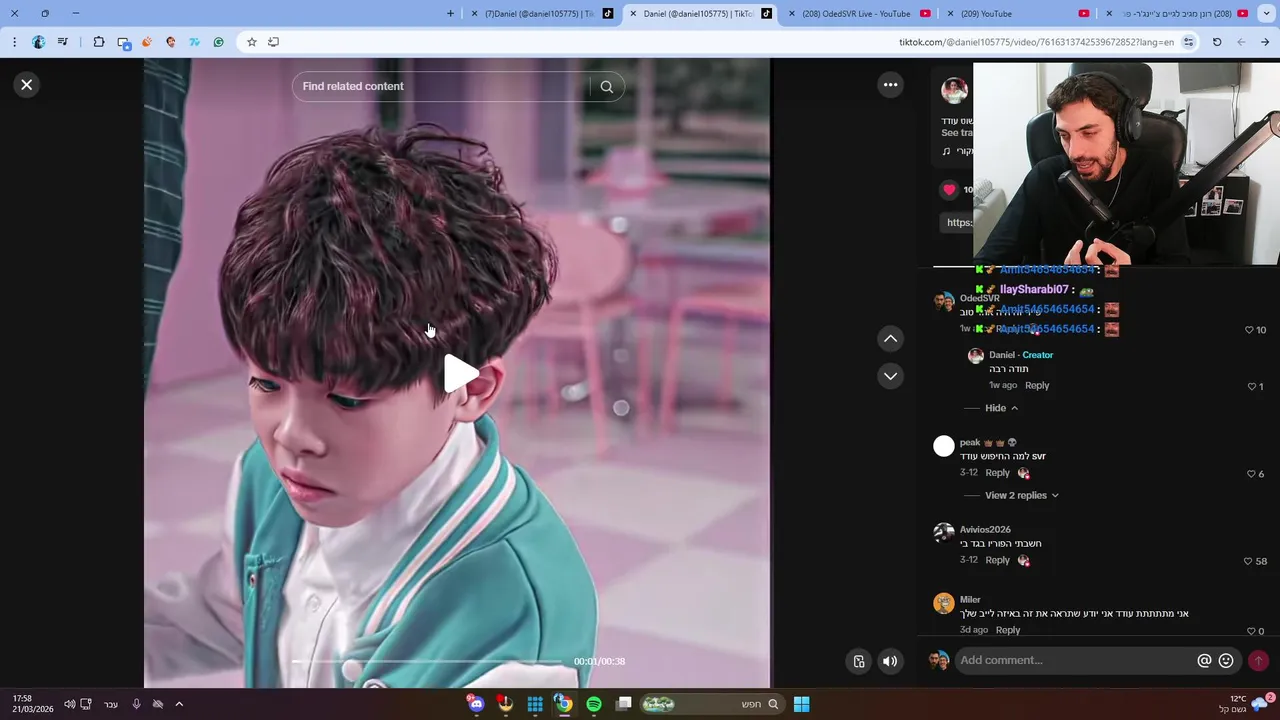This screenshot has width=1280, height=720.
Task: Post the comment with the red send button
Action: point(1258,660)
